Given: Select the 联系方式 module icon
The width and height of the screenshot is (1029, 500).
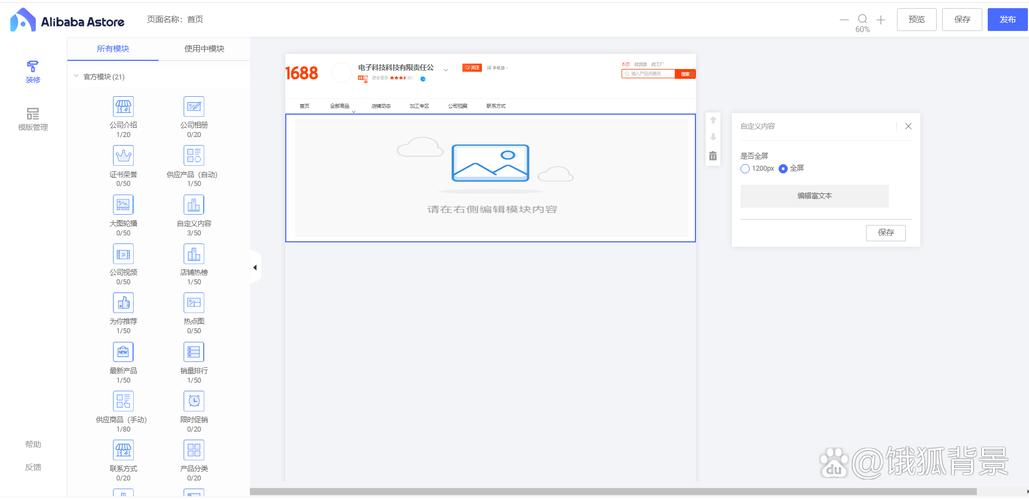Looking at the screenshot, I should coord(123,450).
